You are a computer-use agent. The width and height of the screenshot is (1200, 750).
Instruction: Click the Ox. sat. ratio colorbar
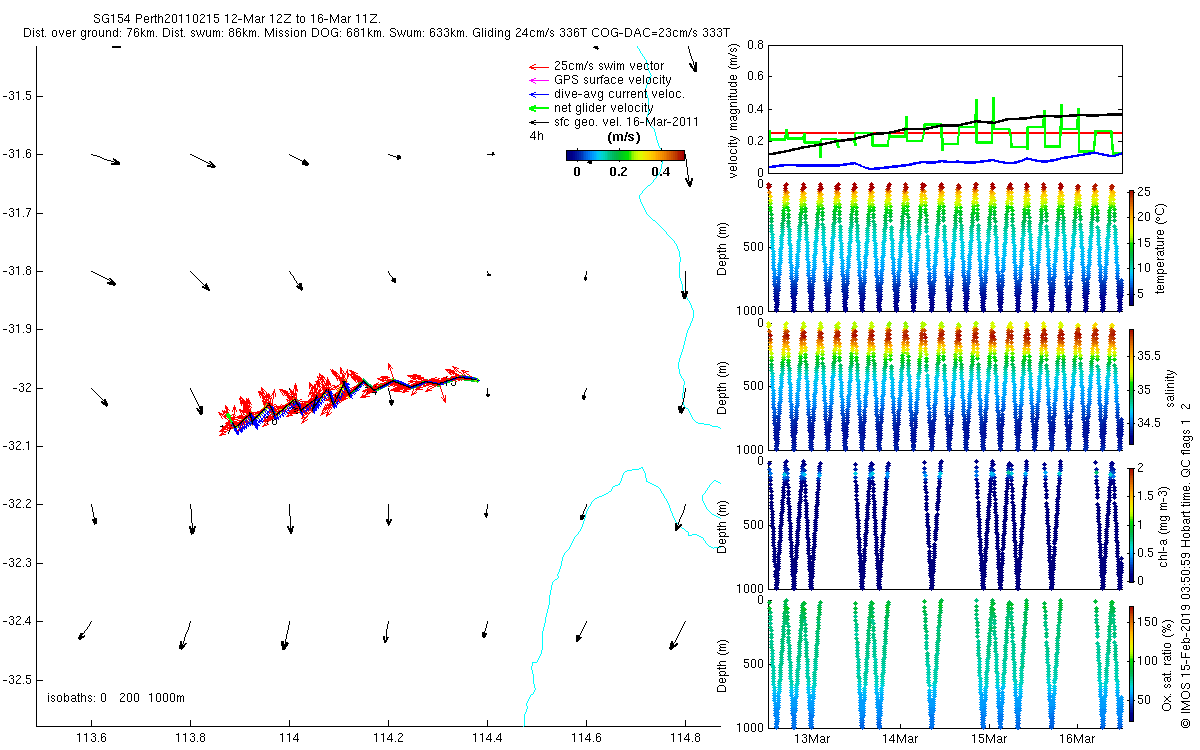(1131, 664)
